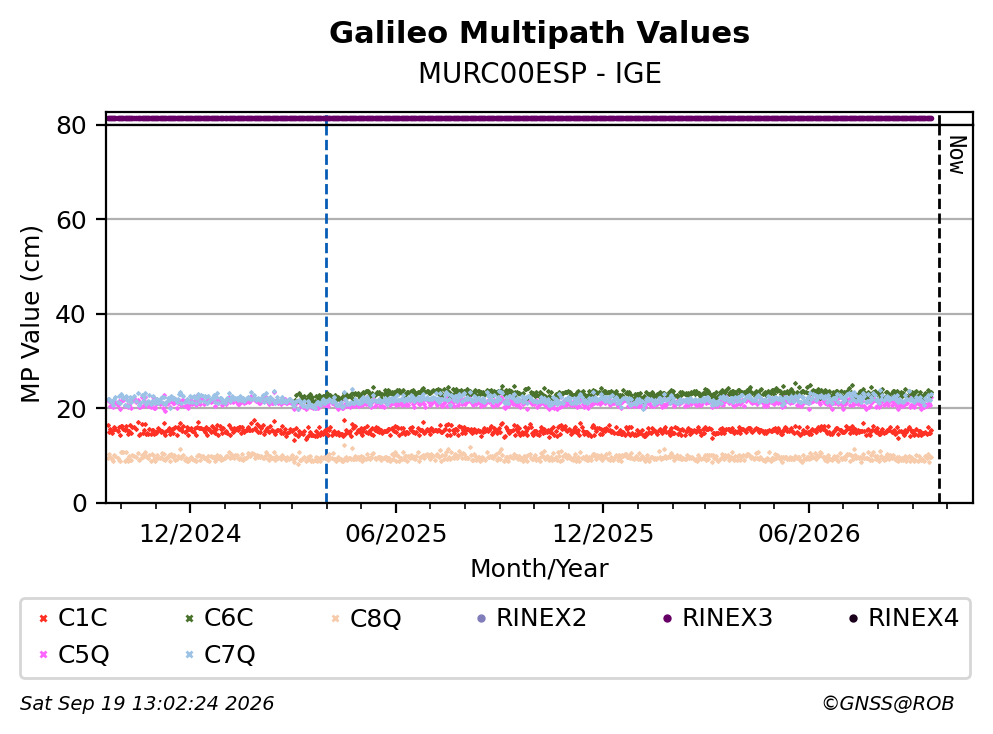Click the purple RINEX3 legend dot
993x734 pixels.
[x=667, y=618]
